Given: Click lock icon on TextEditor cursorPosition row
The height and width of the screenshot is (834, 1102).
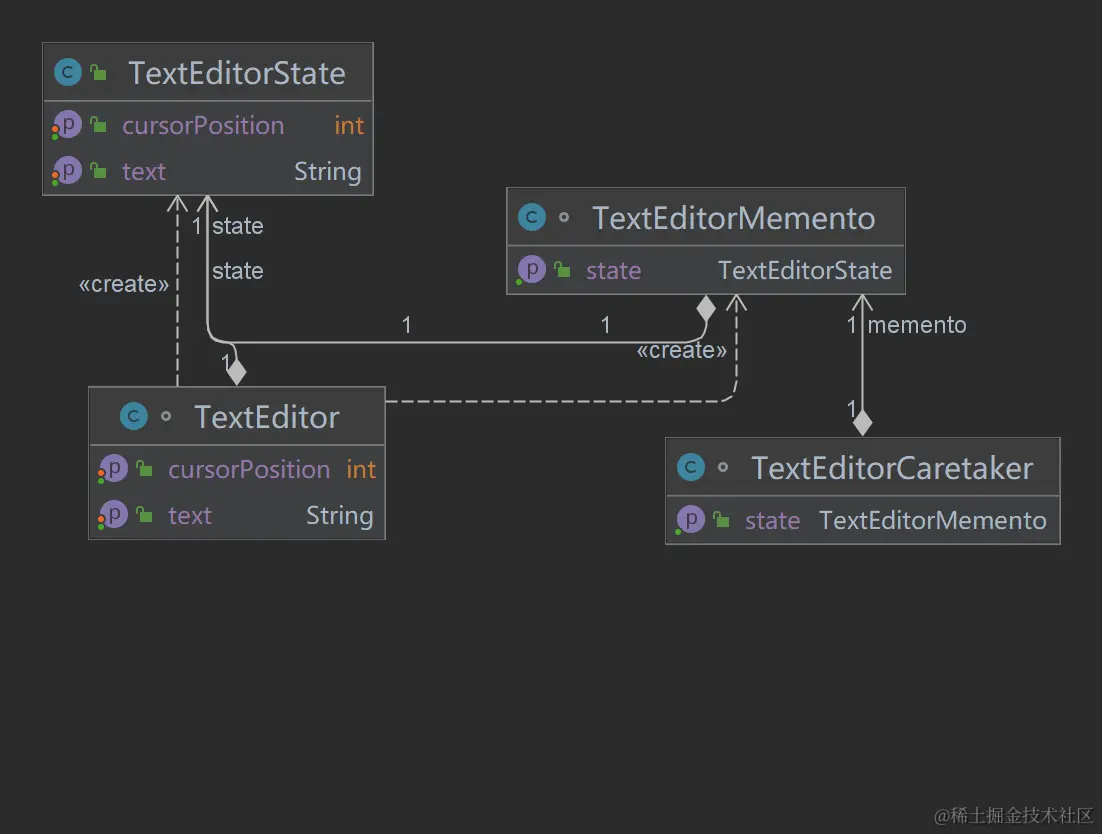Looking at the screenshot, I should (144, 469).
